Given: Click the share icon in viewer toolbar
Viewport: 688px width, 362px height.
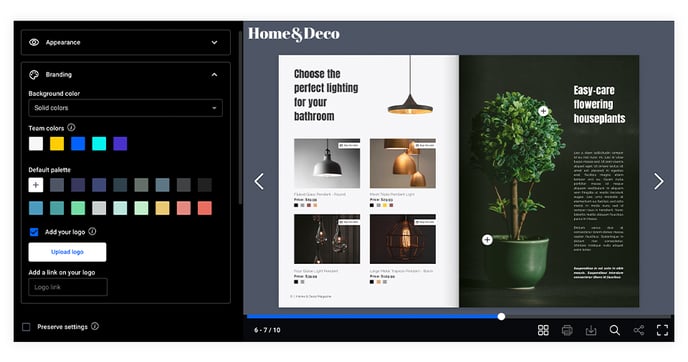Looking at the screenshot, I should click(639, 330).
